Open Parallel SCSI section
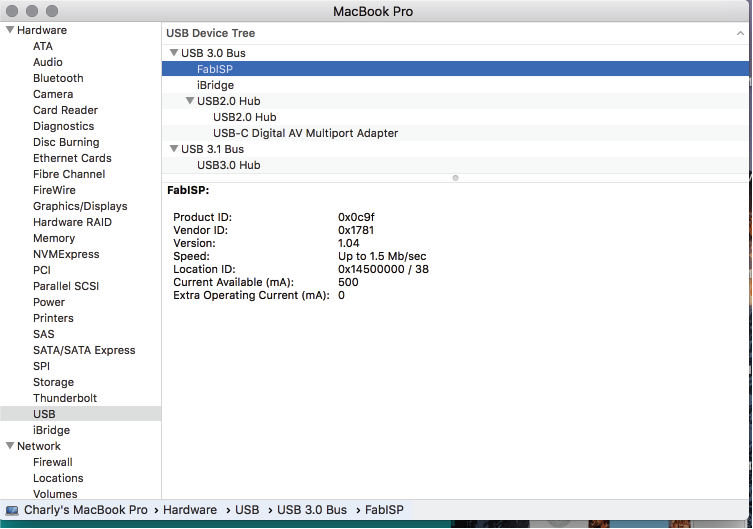753x529 pixels. click(x=66, y=286)
